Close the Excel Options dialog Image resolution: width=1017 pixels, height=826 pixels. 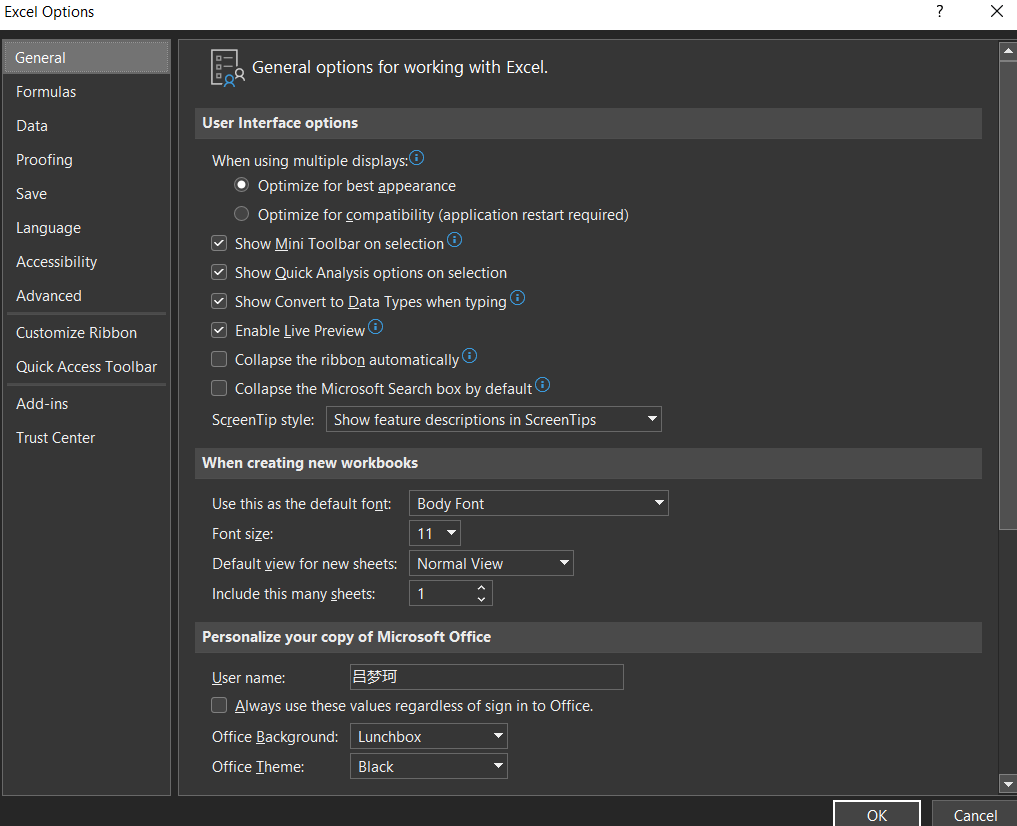997,11
